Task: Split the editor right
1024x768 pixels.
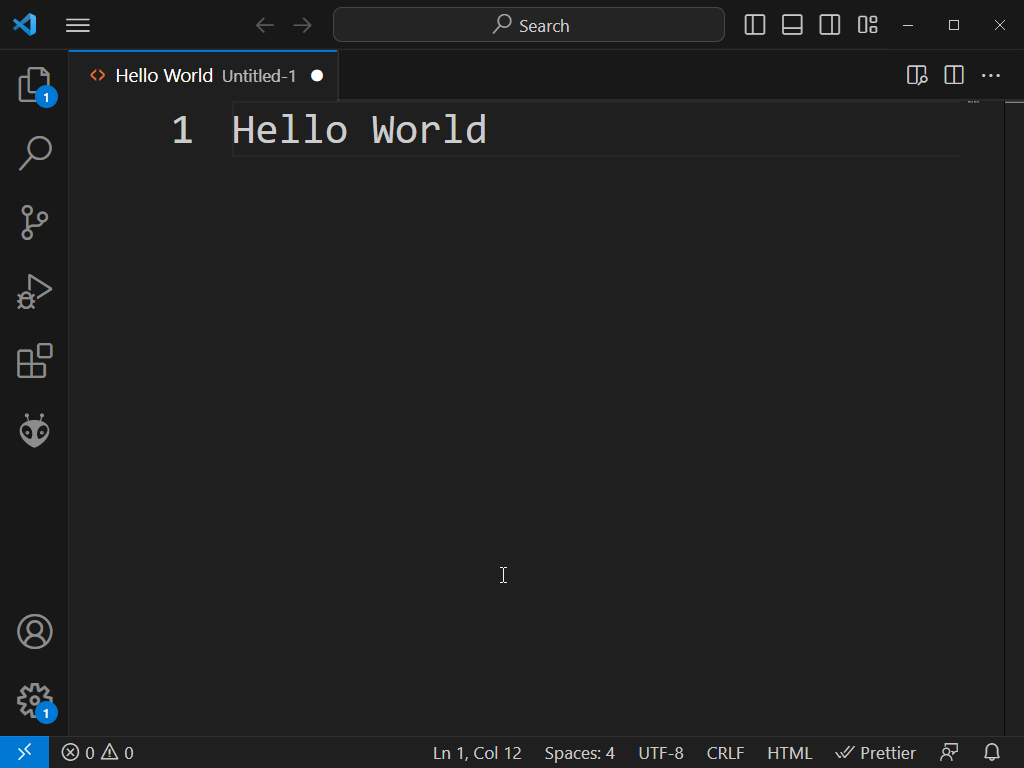Action: tap(954, 76)
